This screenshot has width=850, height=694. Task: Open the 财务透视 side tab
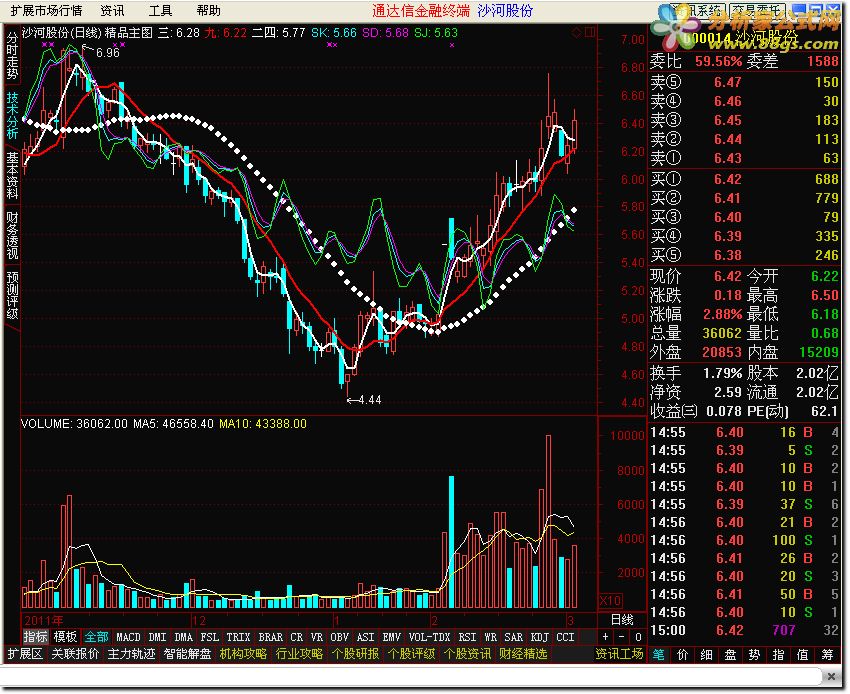[x=12, y=235]
